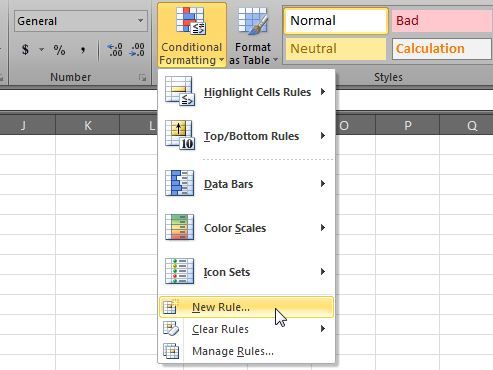Expand the Highlight Cells Rules submenu arrow

tap(323, 92)
